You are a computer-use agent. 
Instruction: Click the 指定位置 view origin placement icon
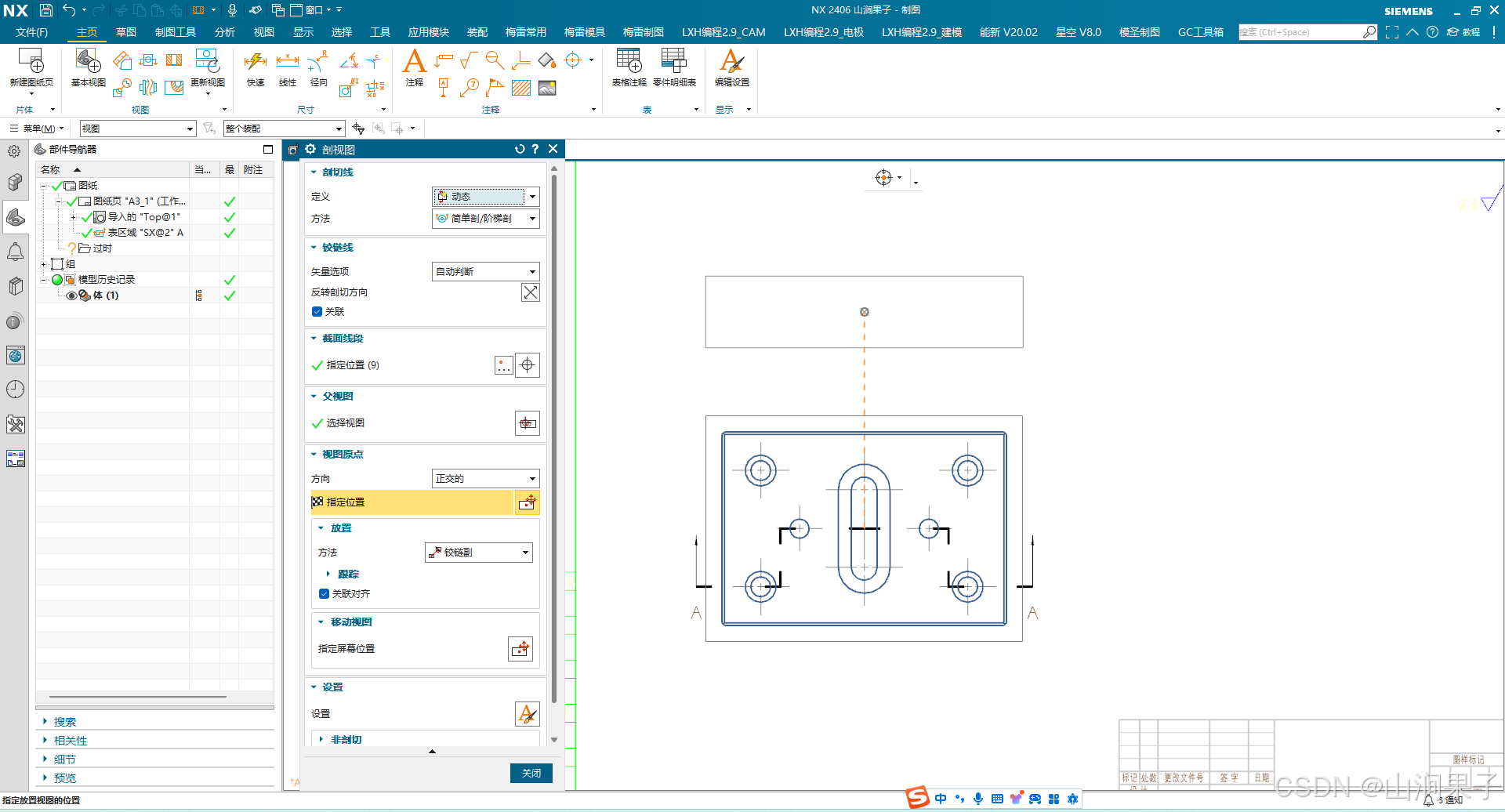[x=528, y=502]
